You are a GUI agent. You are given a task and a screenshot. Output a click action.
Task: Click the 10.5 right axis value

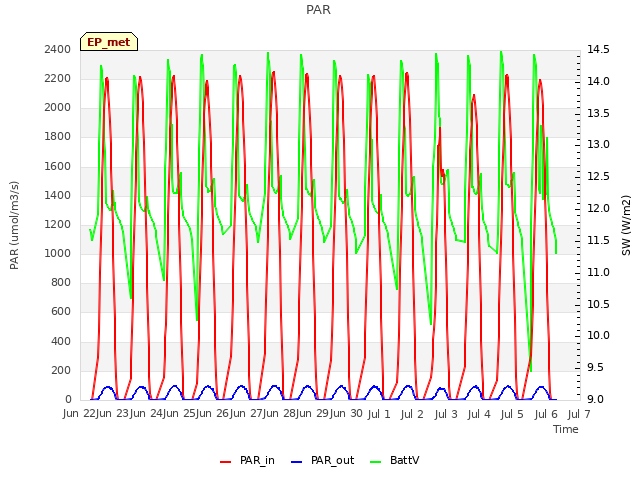coord(598,304)
